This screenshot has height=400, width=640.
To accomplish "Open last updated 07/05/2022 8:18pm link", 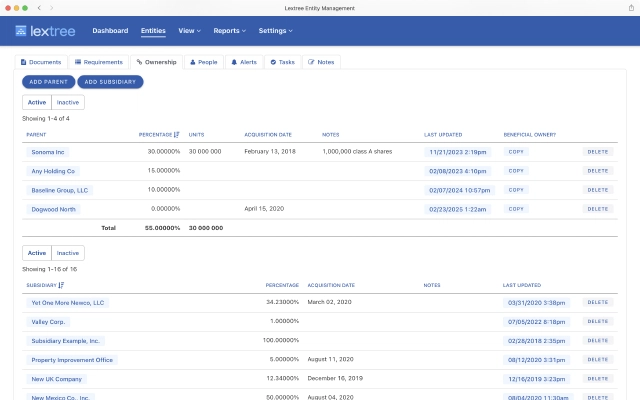I will click(x=536, y=322).
